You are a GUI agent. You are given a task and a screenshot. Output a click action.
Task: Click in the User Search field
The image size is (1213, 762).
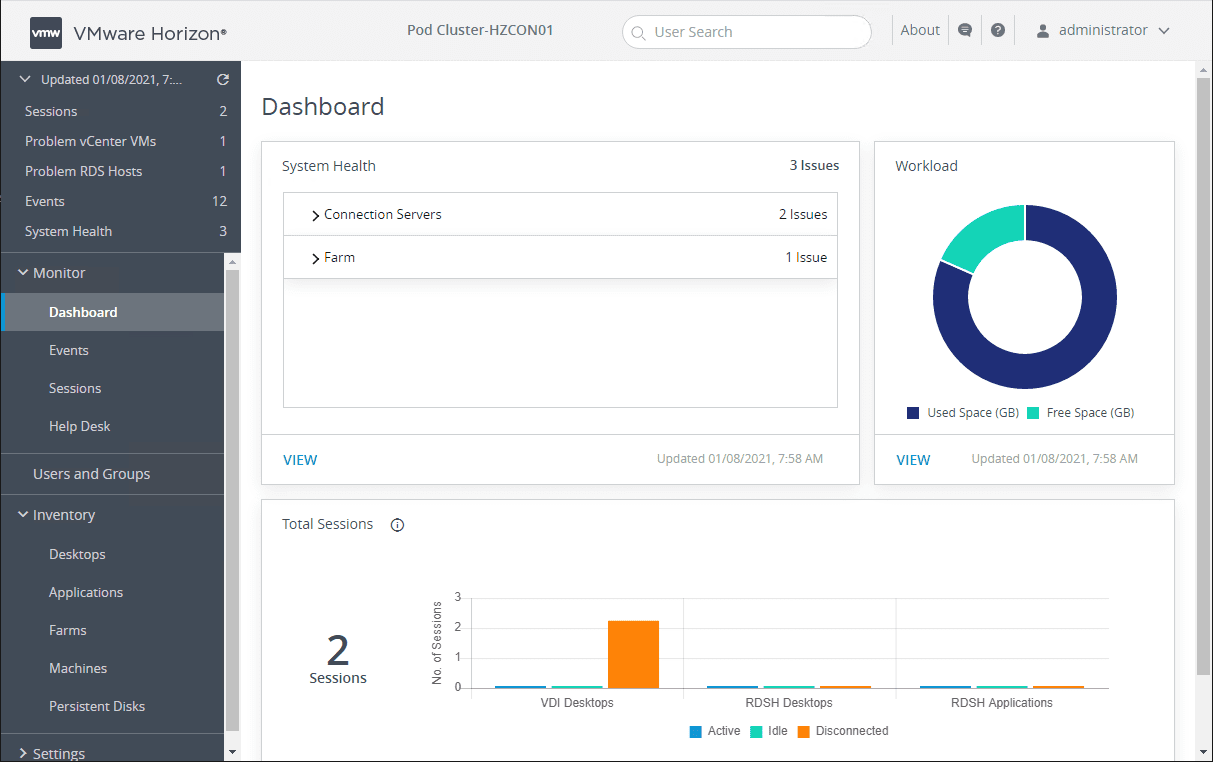click(x=747, y=32)
